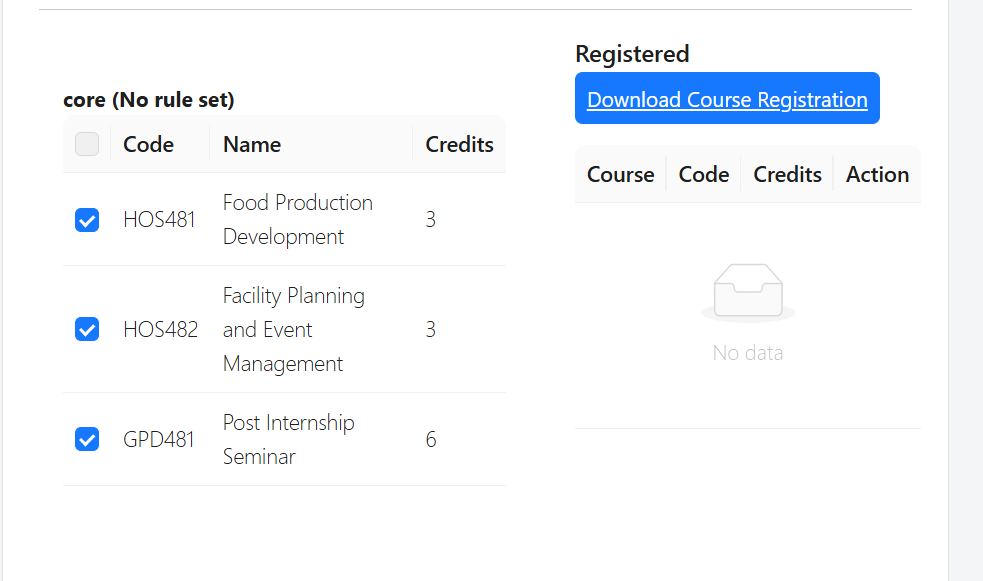This screenshot has width=983, height=581.
Task: Click the Credits header in Registered table
Action: click(x=787, y=174)
